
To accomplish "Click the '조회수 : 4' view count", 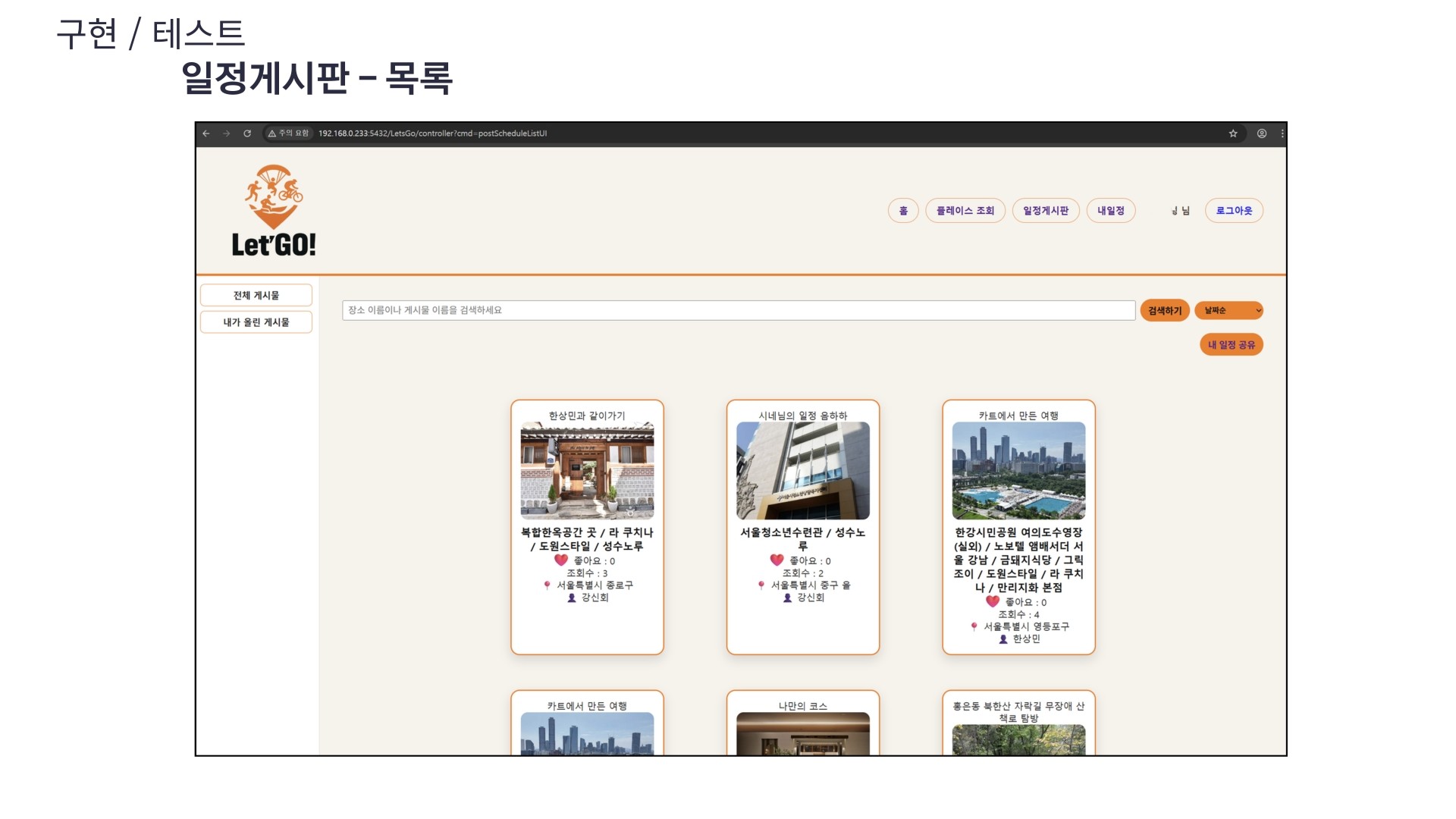I will click(x=1018, y=615).
